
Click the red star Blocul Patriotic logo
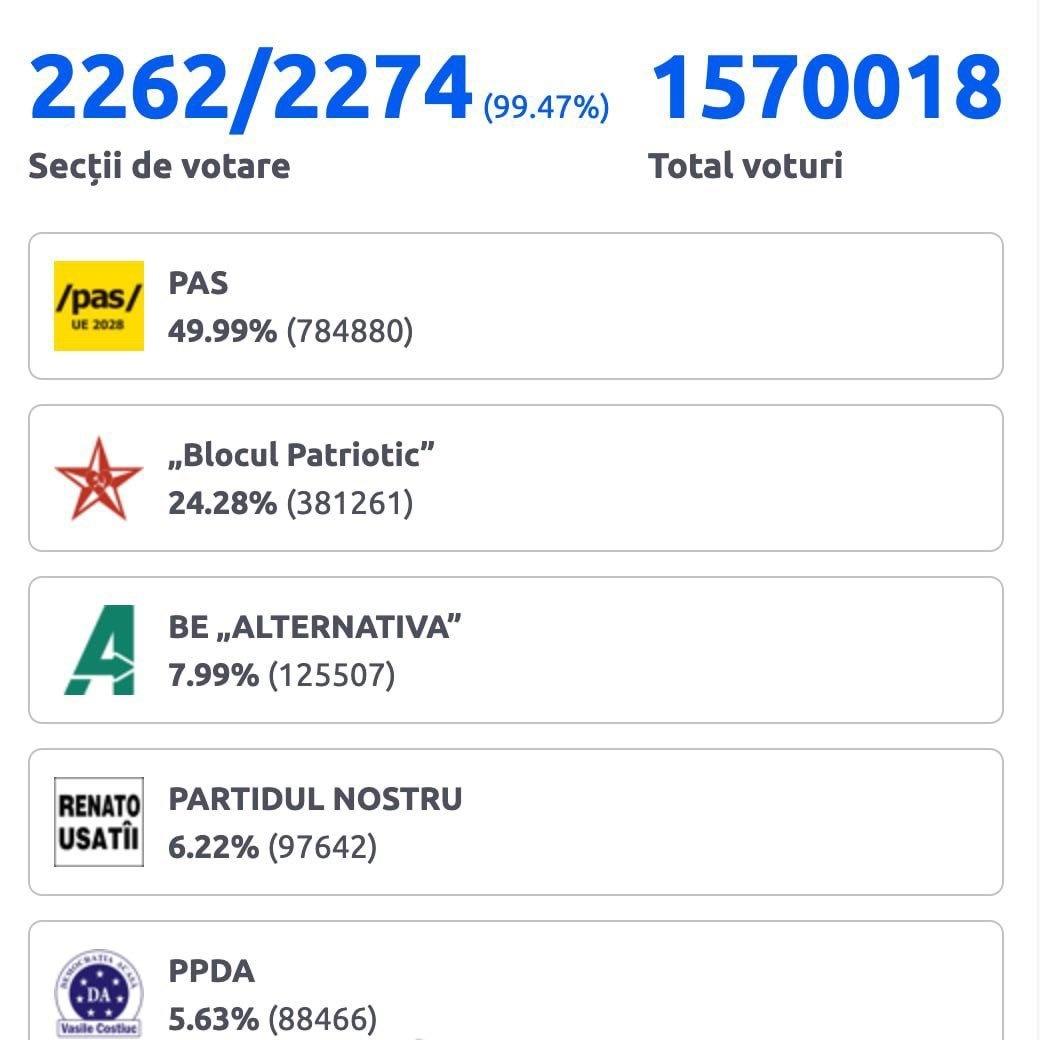pyautogui.click(x=99, y=478)
